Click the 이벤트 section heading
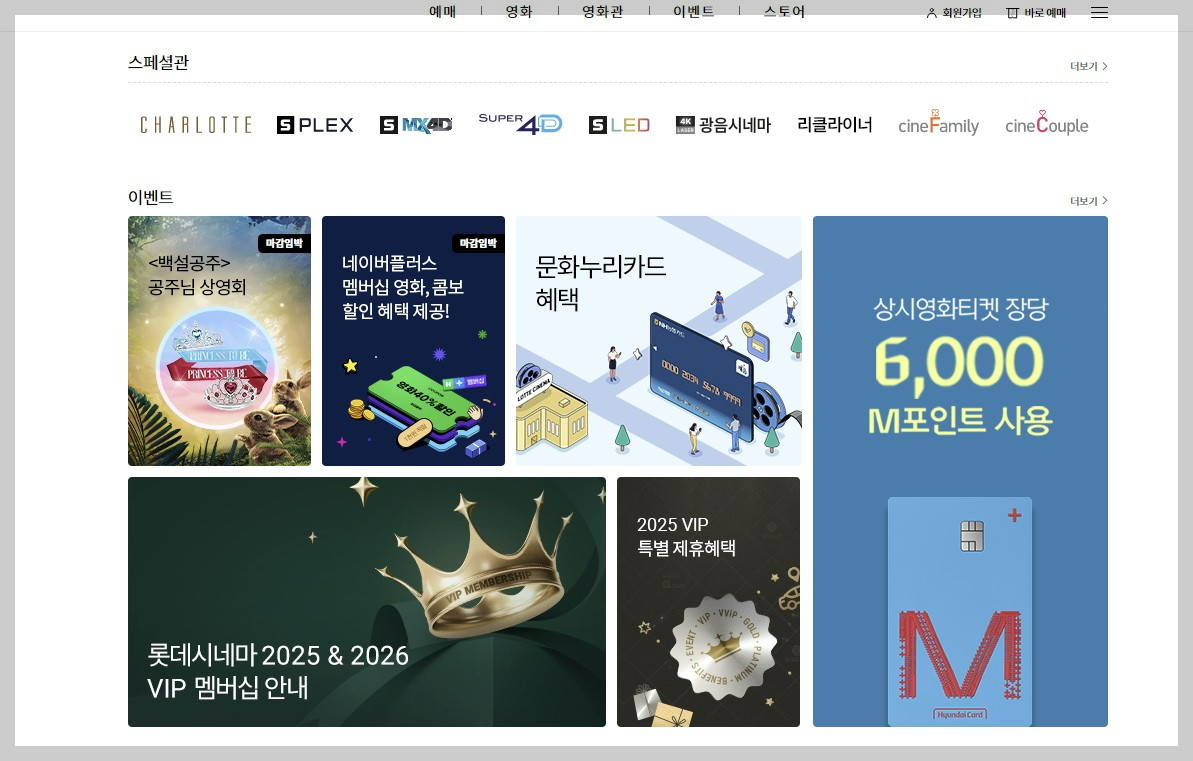Image resolution: width=1193 pixels, height=761 pixels. (x=151, y=197)
